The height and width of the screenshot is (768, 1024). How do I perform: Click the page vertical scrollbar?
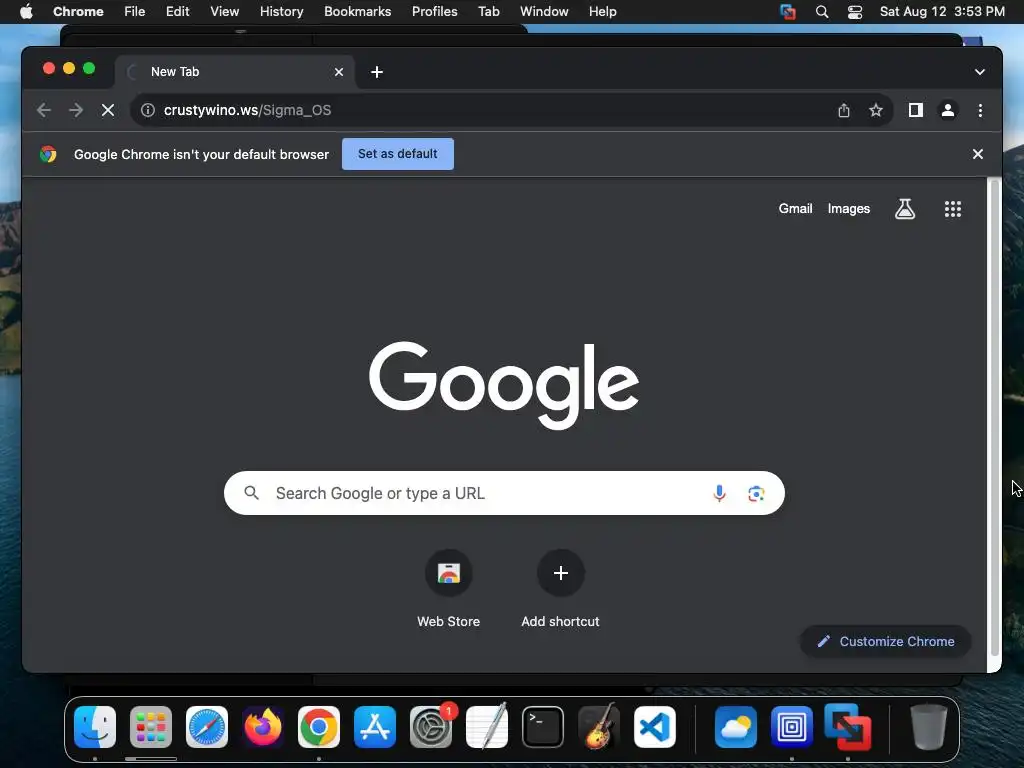tap(995, 418)
